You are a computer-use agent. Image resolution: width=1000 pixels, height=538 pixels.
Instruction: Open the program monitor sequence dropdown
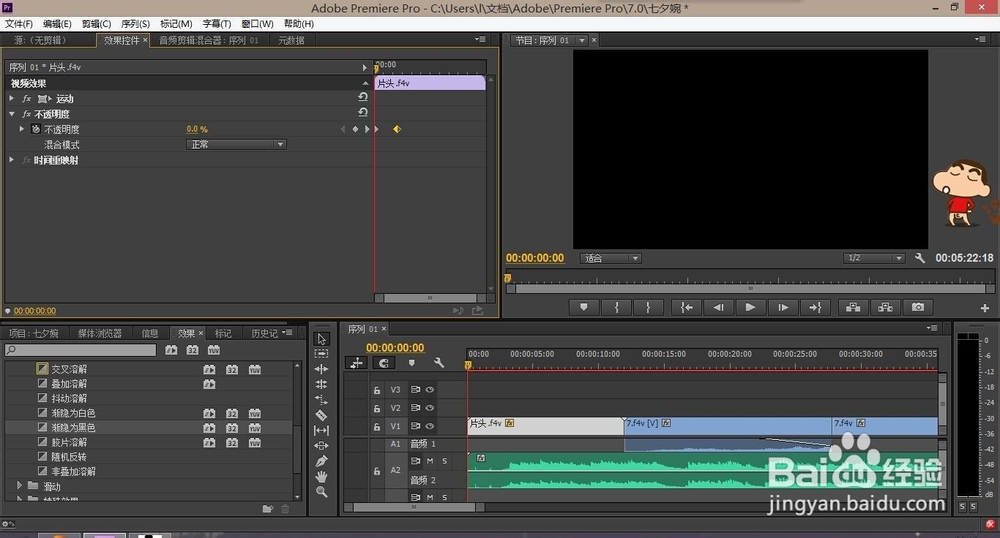point(582,40)
